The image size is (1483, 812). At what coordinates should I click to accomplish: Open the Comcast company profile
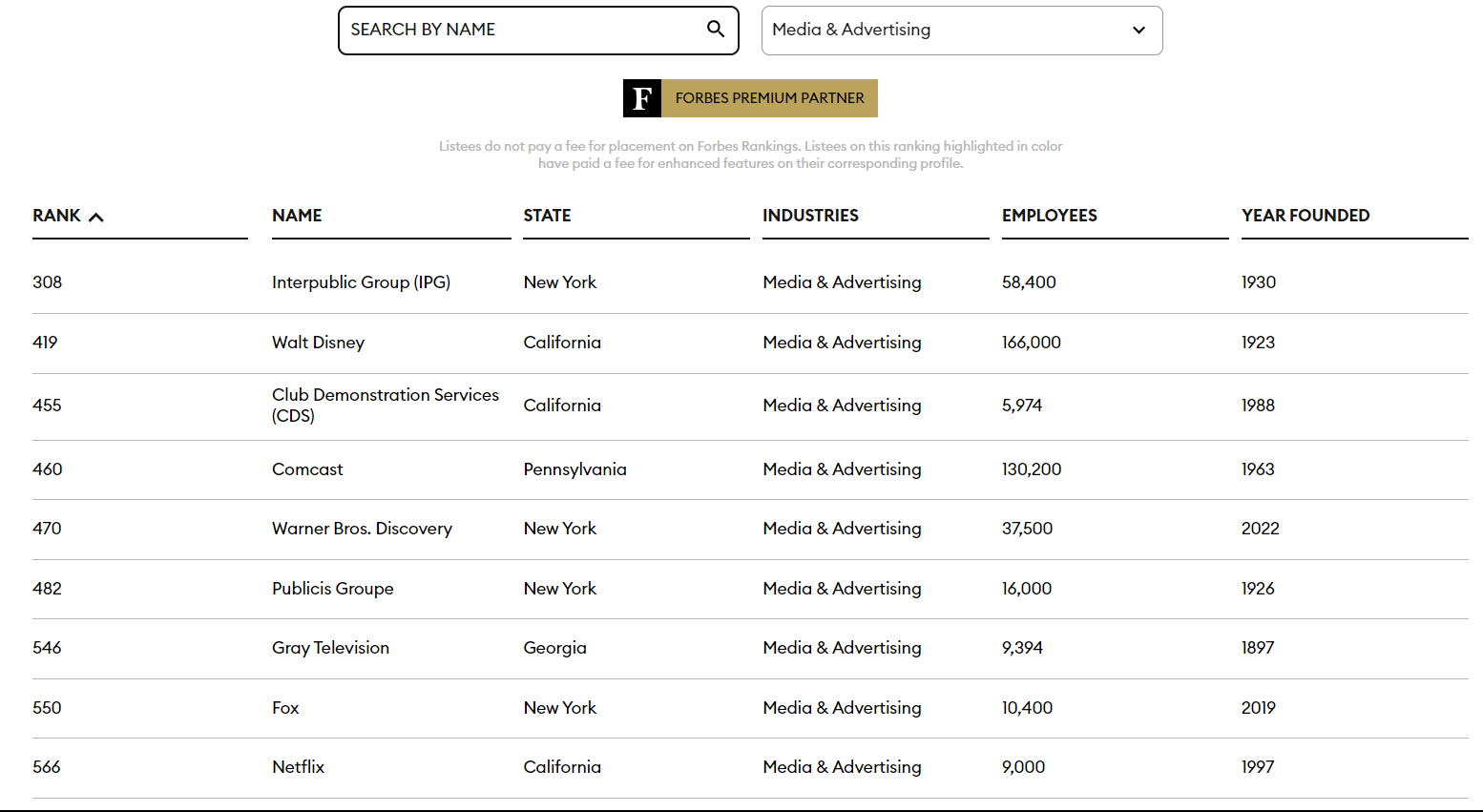(307, 469)
